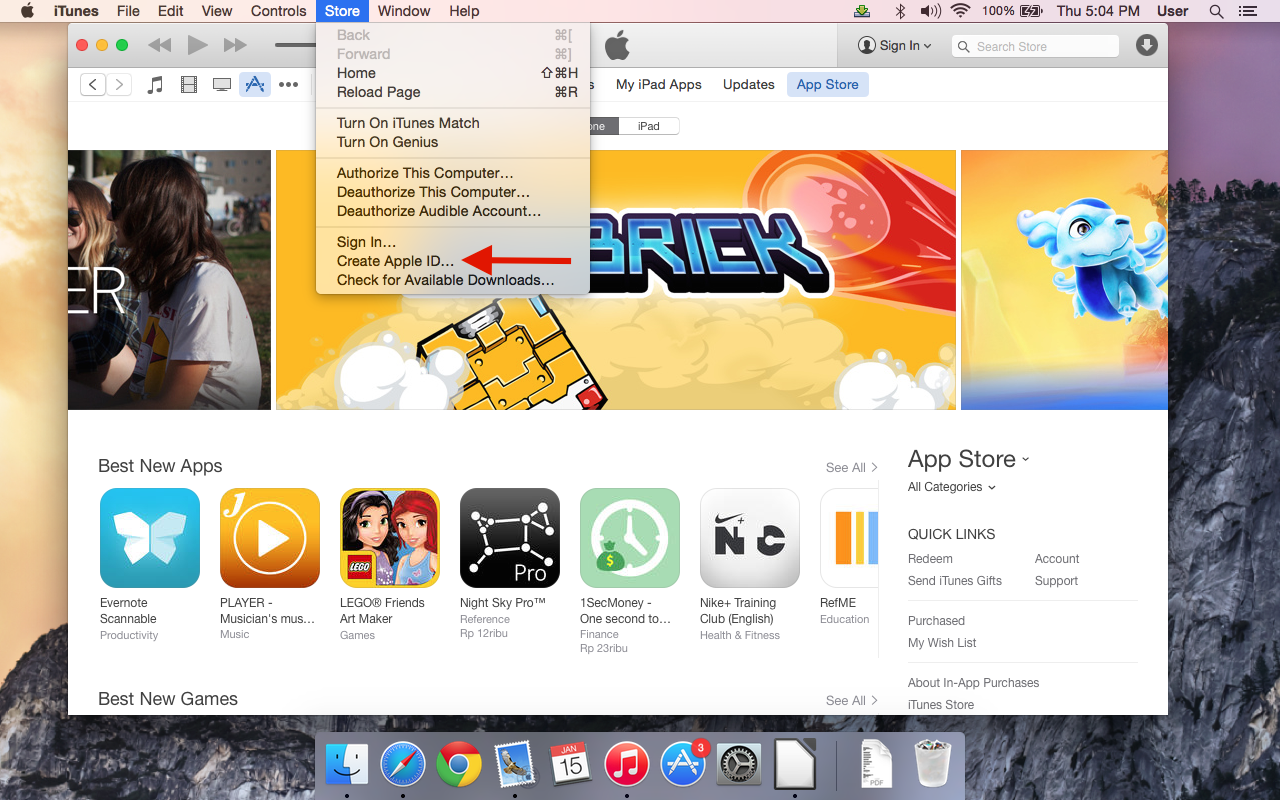Choose Create Apple ID menu item
Screen dimensions: 1280x800
395,261
